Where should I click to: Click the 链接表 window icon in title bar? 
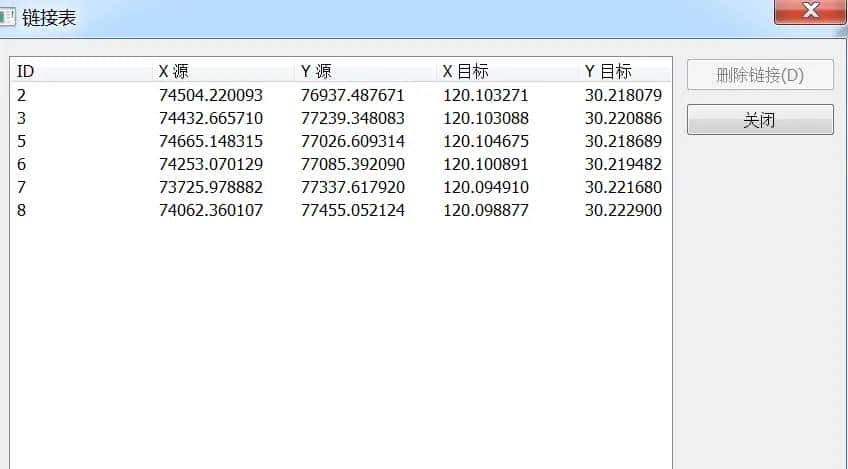8,16
